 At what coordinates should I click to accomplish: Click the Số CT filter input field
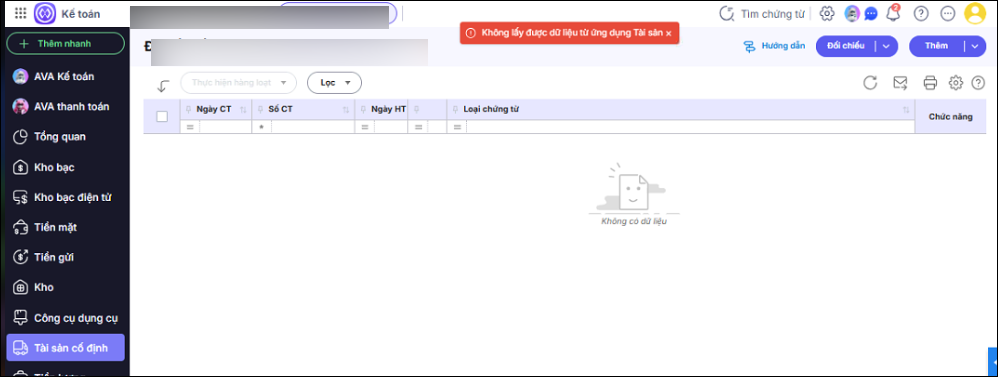point(312,127)
